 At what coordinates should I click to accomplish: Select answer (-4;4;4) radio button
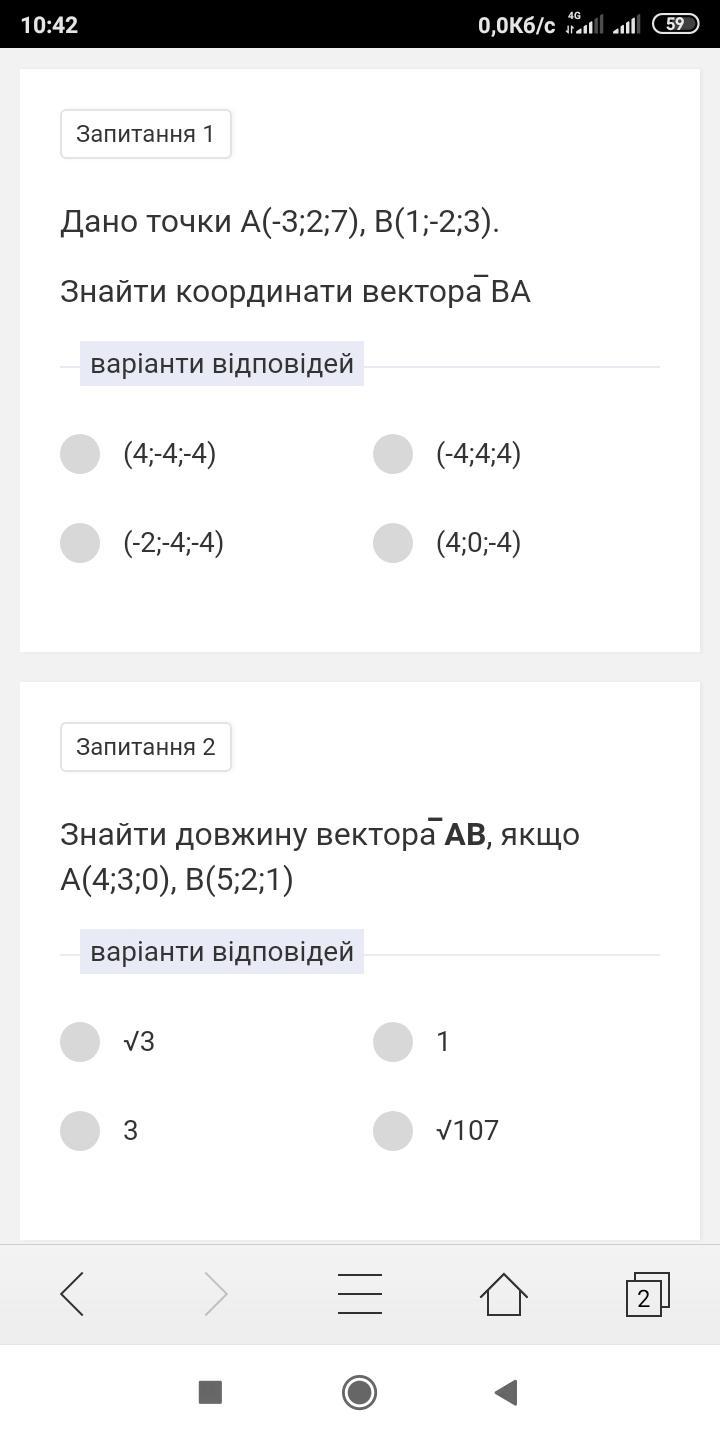(x=393, y=454)
